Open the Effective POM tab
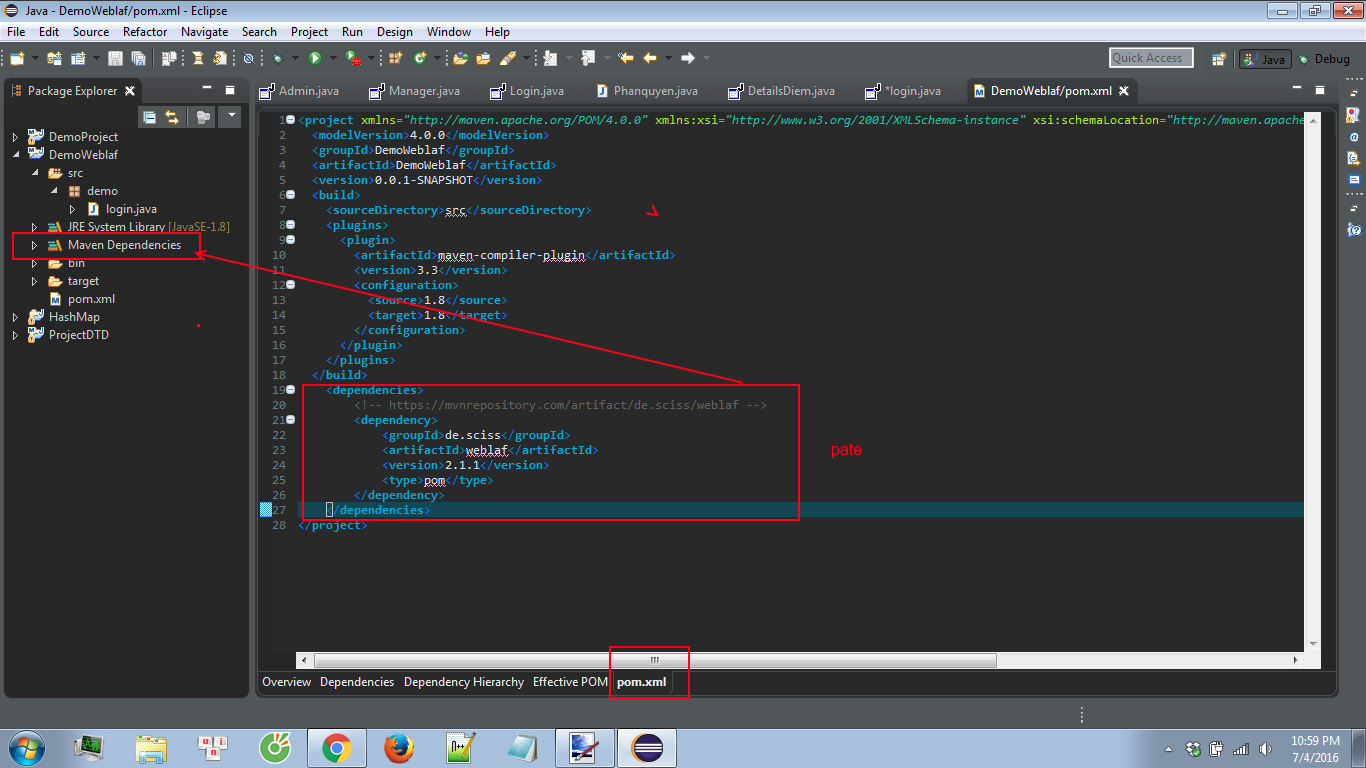 coord(570,682)
